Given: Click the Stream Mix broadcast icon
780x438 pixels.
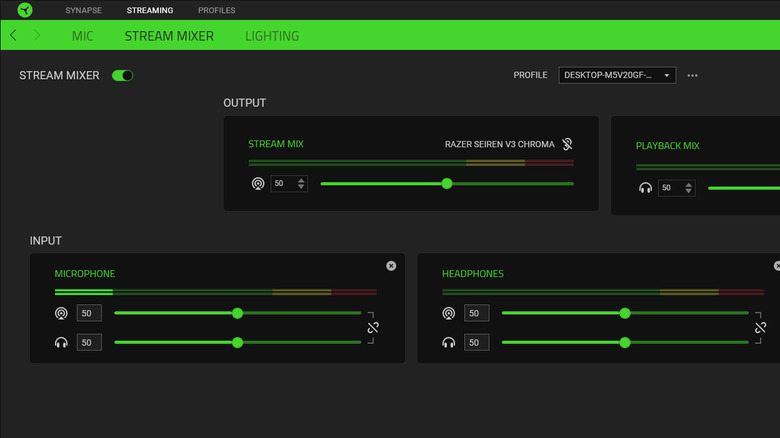Looking at the screenshot, I should point(259,184).
